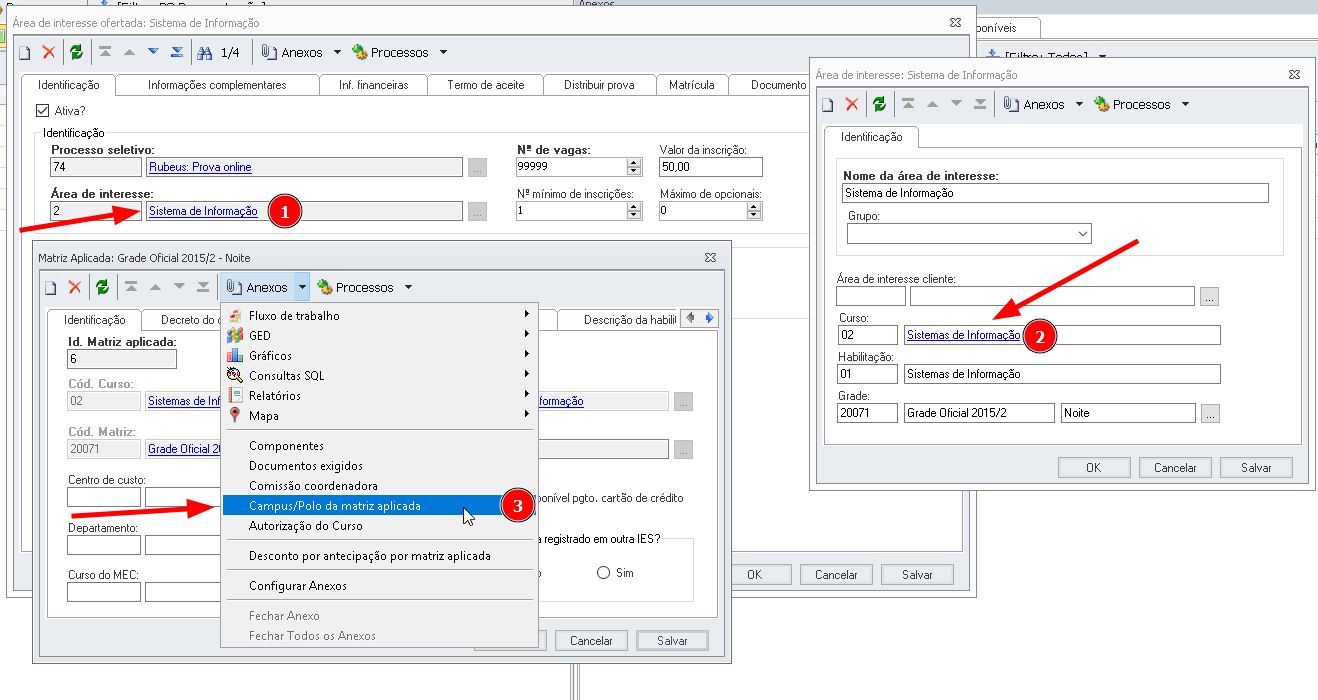Open Gráficos submenu item
Screen dimensions: 1318x700
click(x=380, y=355)
